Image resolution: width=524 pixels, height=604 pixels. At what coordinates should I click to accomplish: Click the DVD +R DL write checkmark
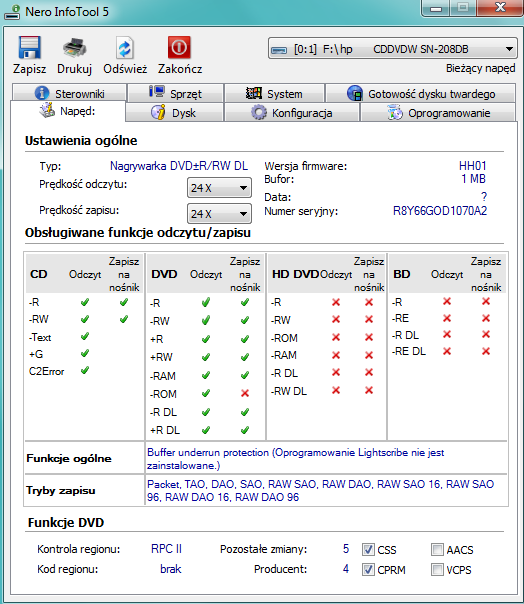point(245,430)
